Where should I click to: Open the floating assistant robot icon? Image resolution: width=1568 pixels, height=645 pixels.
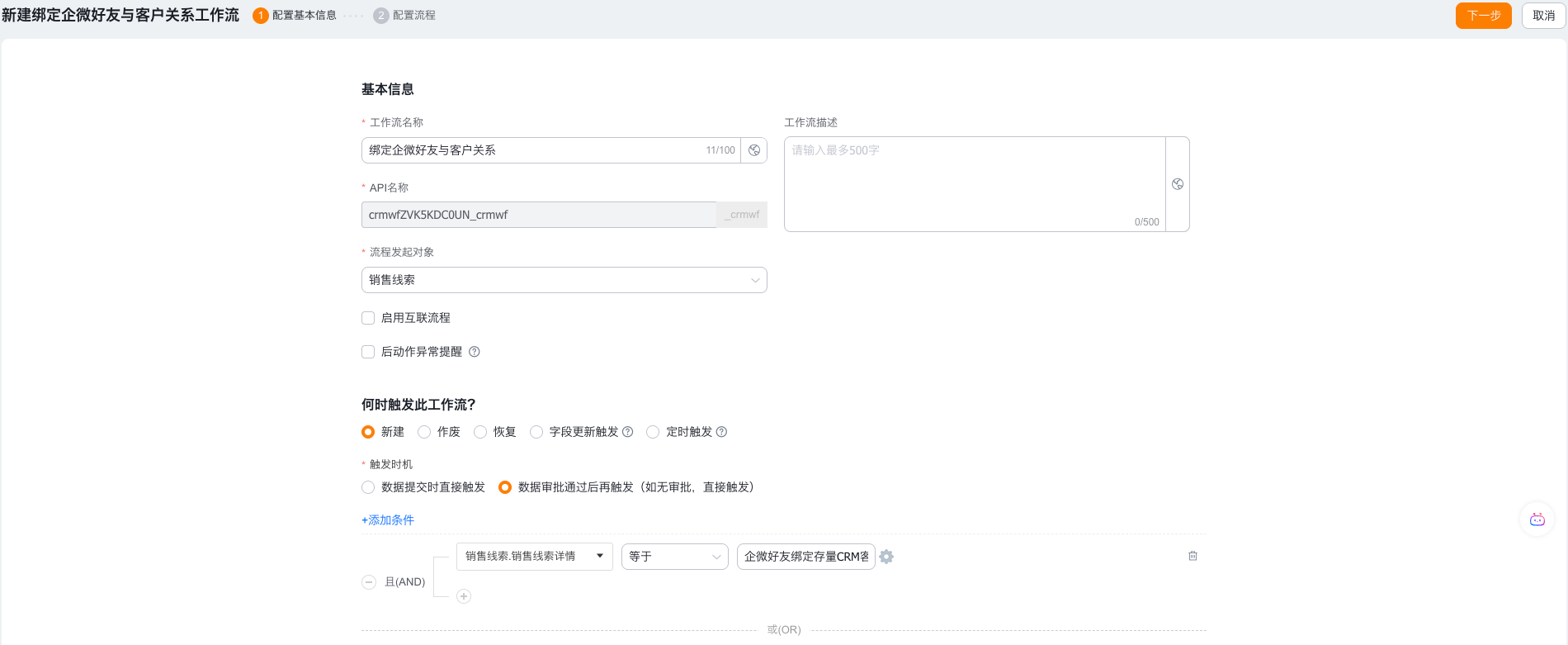[x=1537, y=519]
